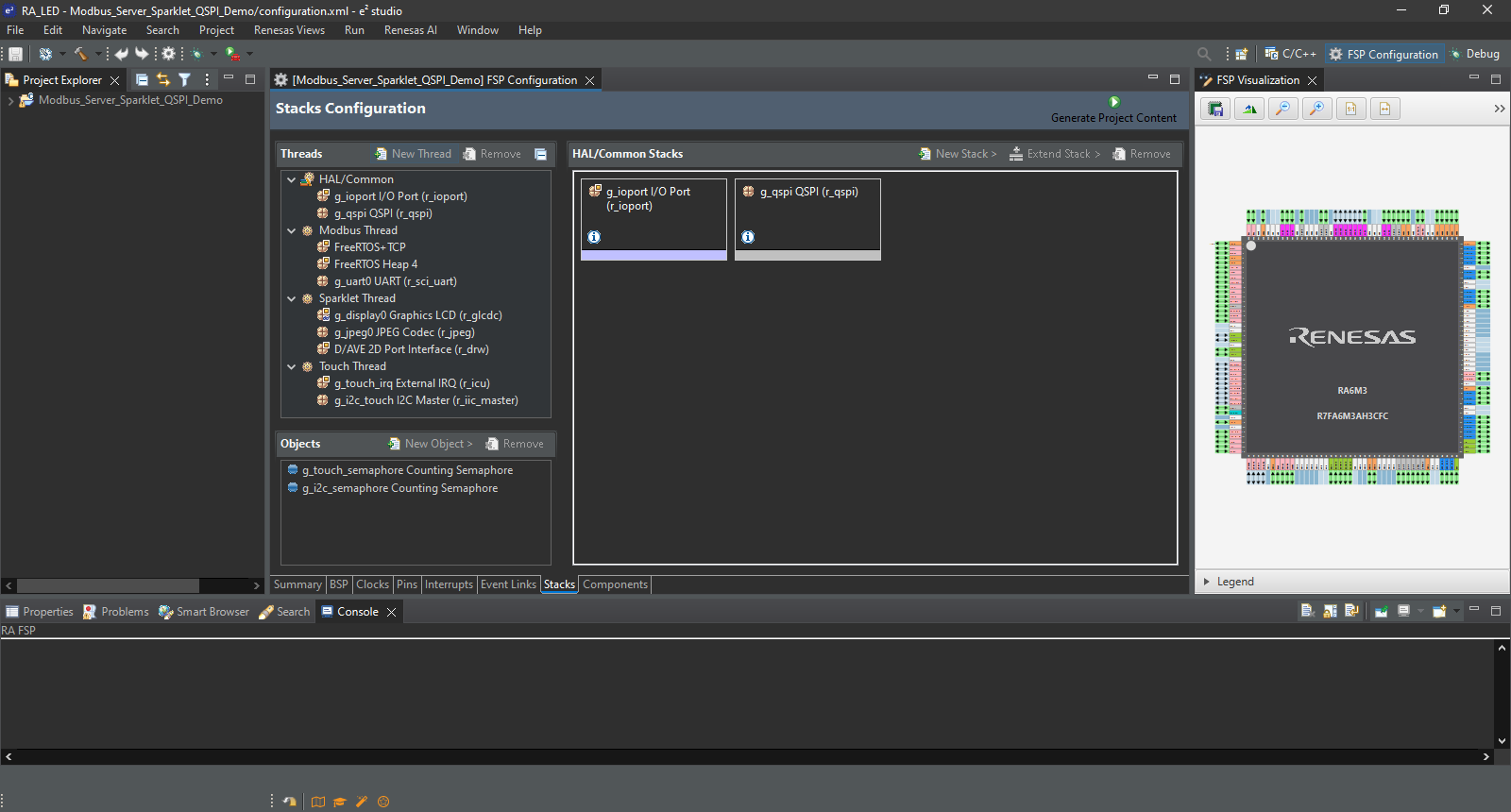This screenshot has width=1511, height=812.
Task: Expand the Modbus_Server_Sparklet_QSPI_Demo project node
Action: click(x=10, y=100)
